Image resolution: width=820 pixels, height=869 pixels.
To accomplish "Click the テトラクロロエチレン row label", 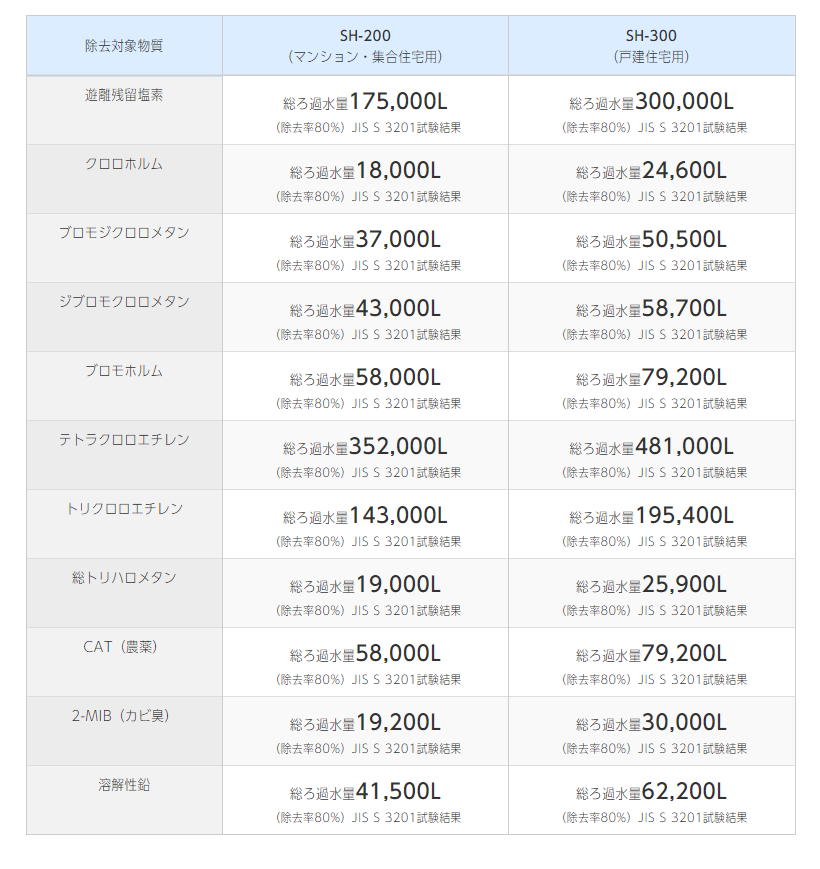I will (124, 440).
